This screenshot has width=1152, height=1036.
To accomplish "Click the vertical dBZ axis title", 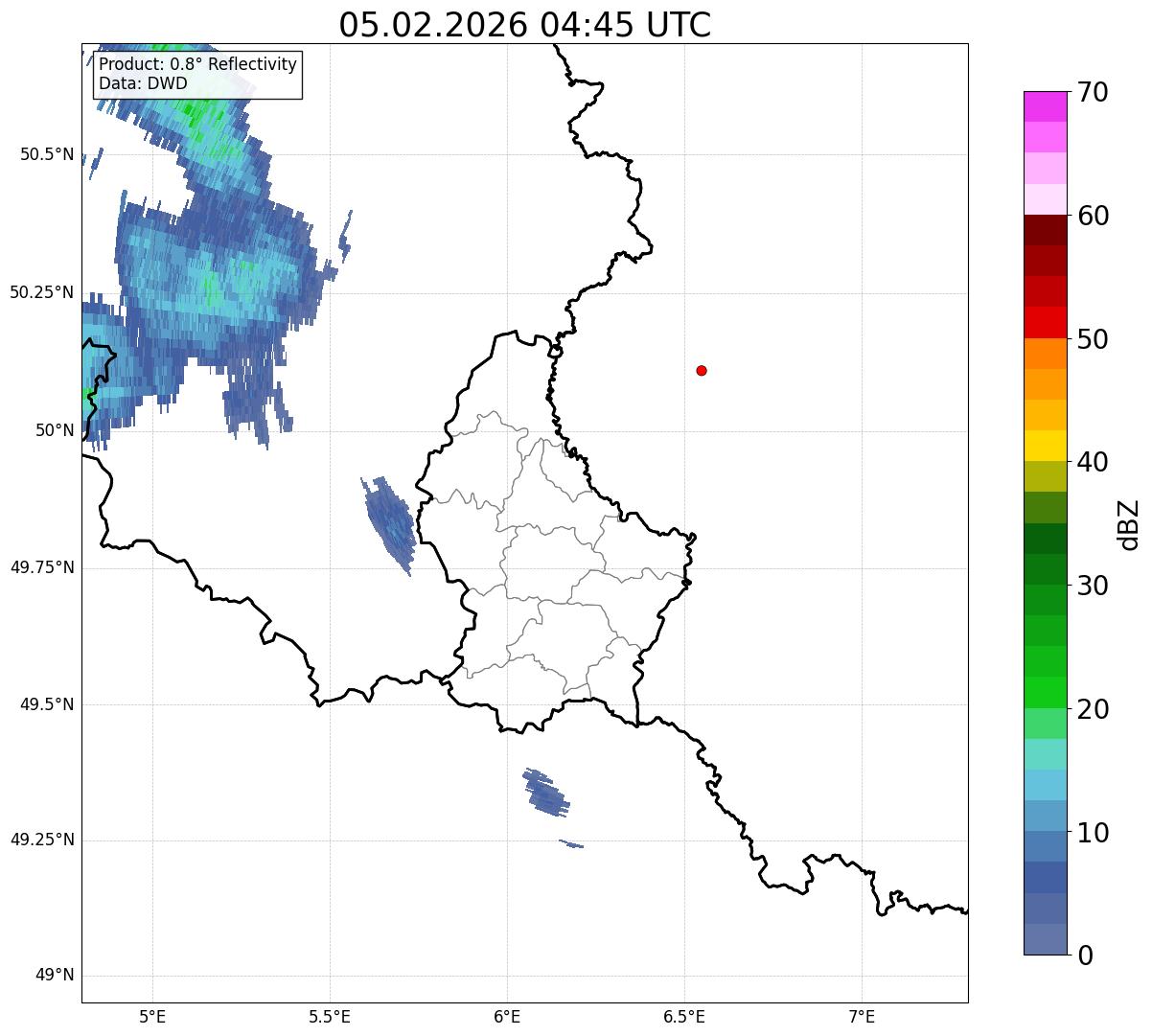I will pos(1129,523).
